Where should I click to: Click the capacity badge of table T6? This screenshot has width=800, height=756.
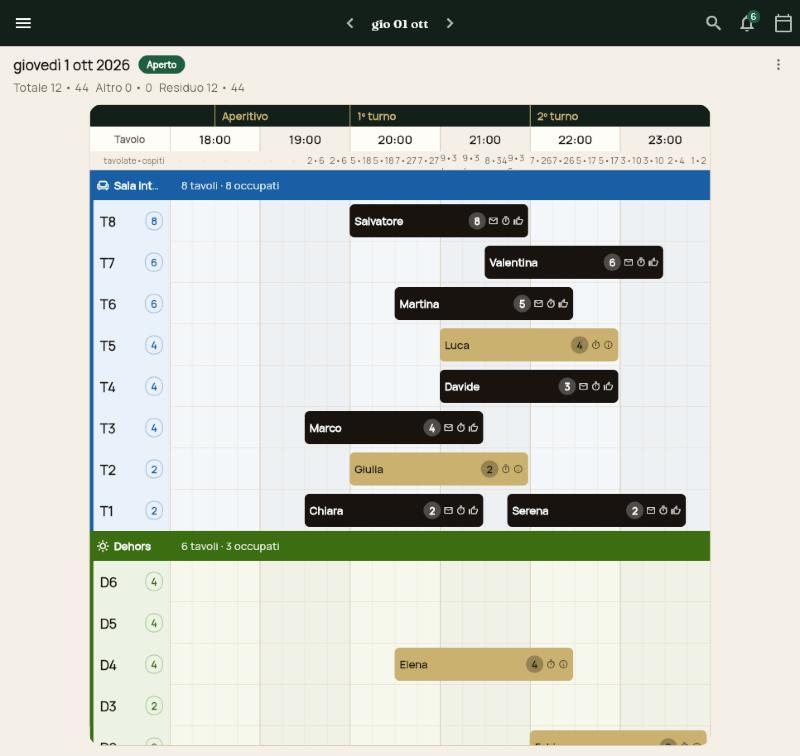[x=154, y=304]
